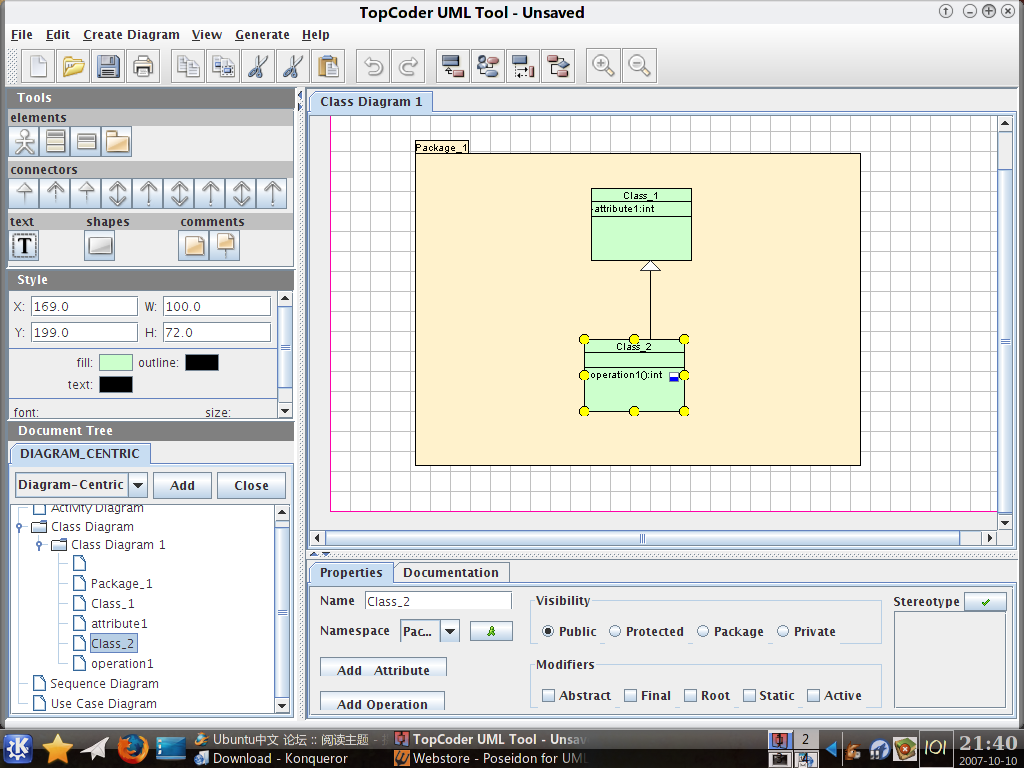Enable the Root modifier
This screenshot has height=768, width=1024.
click(707, 696)
